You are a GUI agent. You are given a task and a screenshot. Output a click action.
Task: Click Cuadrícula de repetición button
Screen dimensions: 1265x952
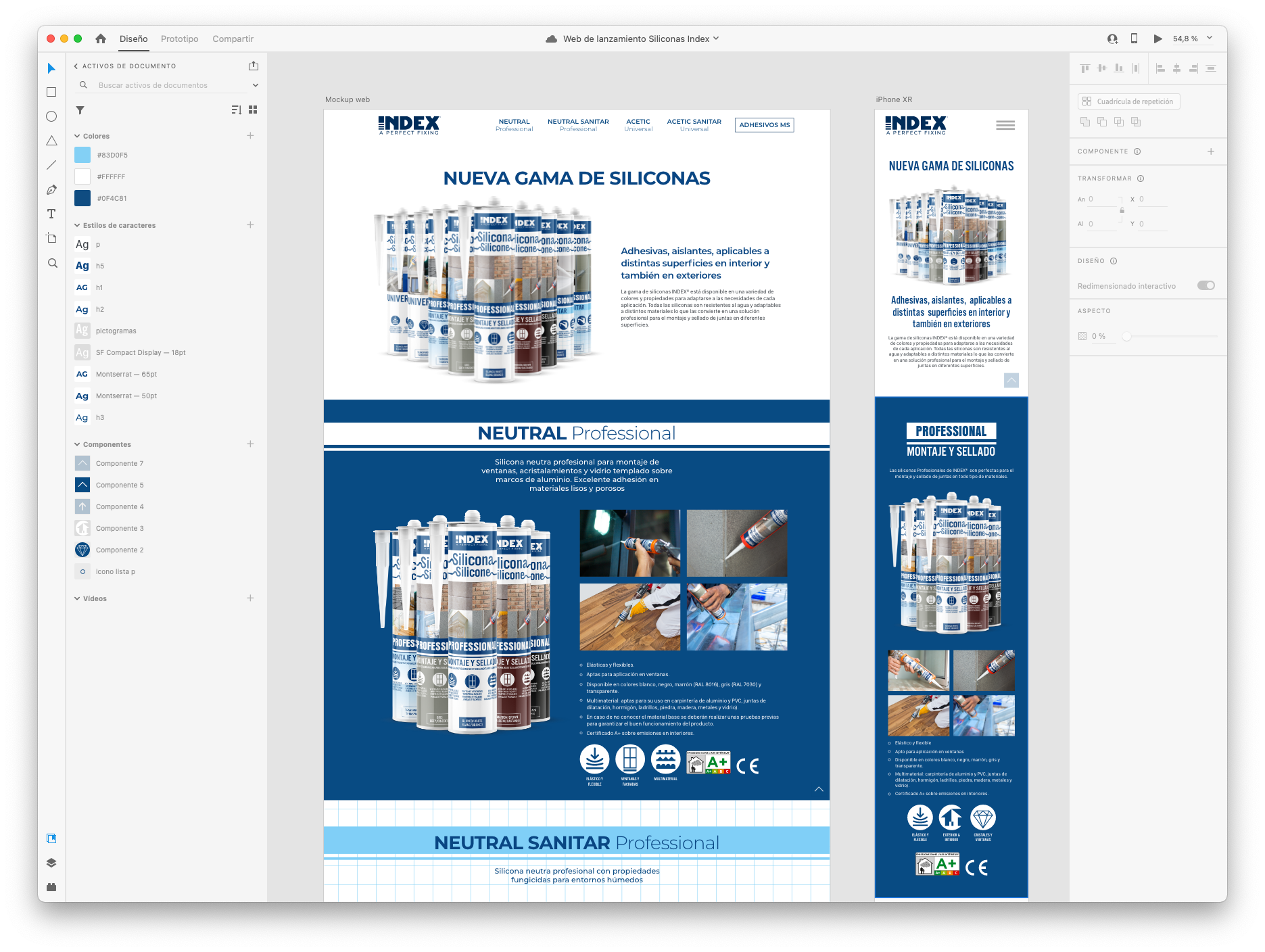[1128, 101]
